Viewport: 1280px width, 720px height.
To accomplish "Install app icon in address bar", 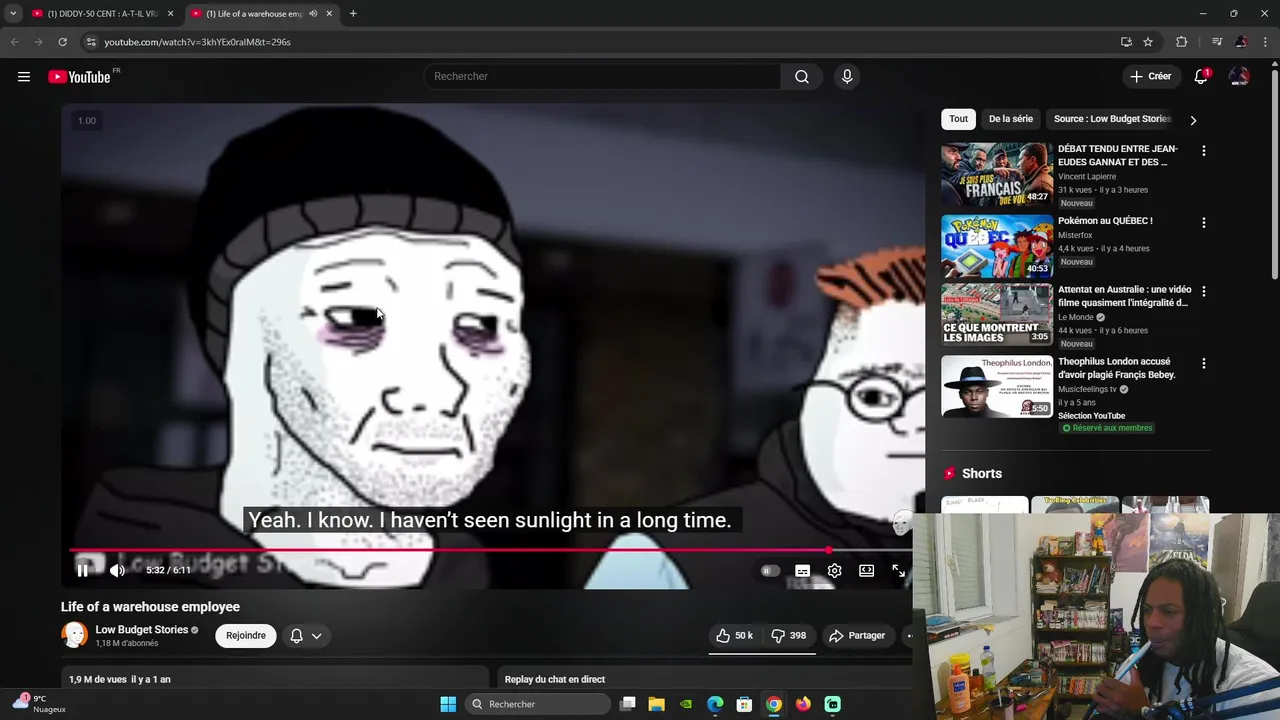I will coord(1126,42).
